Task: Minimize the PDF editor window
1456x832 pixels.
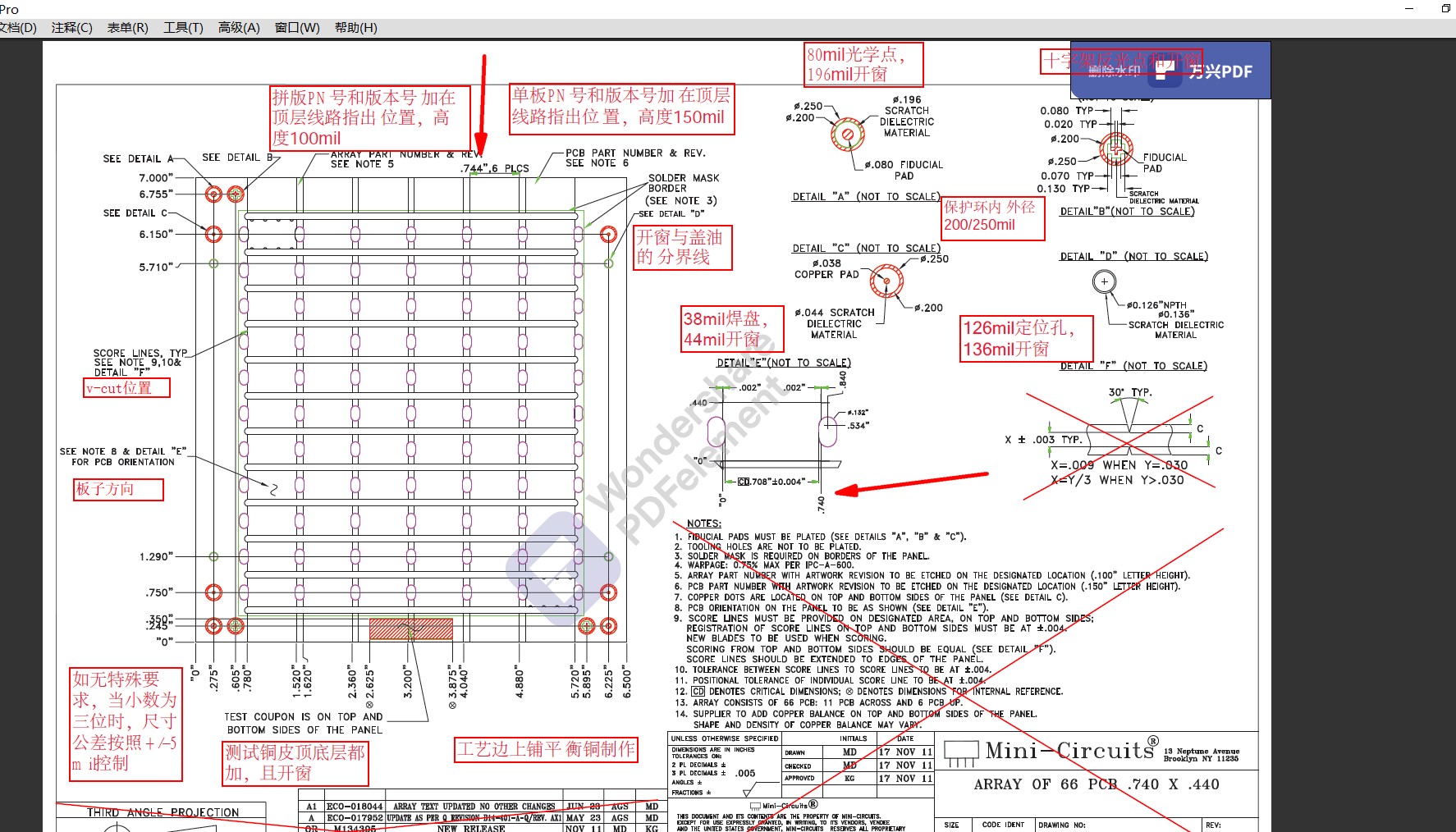Action: tap(1410, 8)
